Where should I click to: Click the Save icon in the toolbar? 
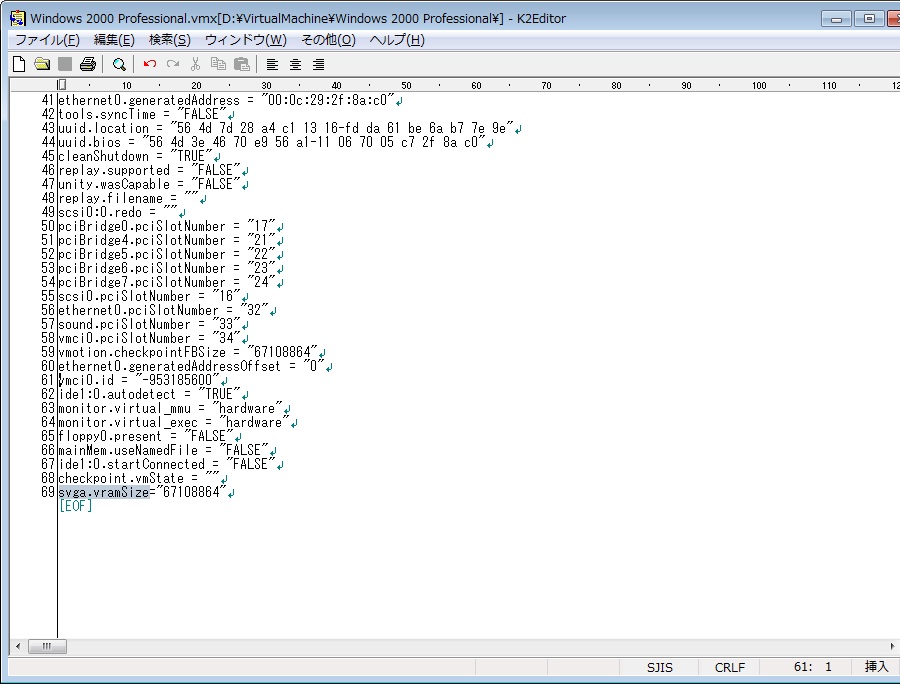[65, 64]
